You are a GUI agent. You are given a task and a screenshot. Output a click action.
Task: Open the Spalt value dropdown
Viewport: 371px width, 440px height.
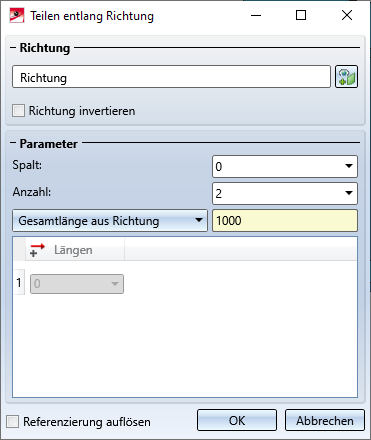[349, 166]
